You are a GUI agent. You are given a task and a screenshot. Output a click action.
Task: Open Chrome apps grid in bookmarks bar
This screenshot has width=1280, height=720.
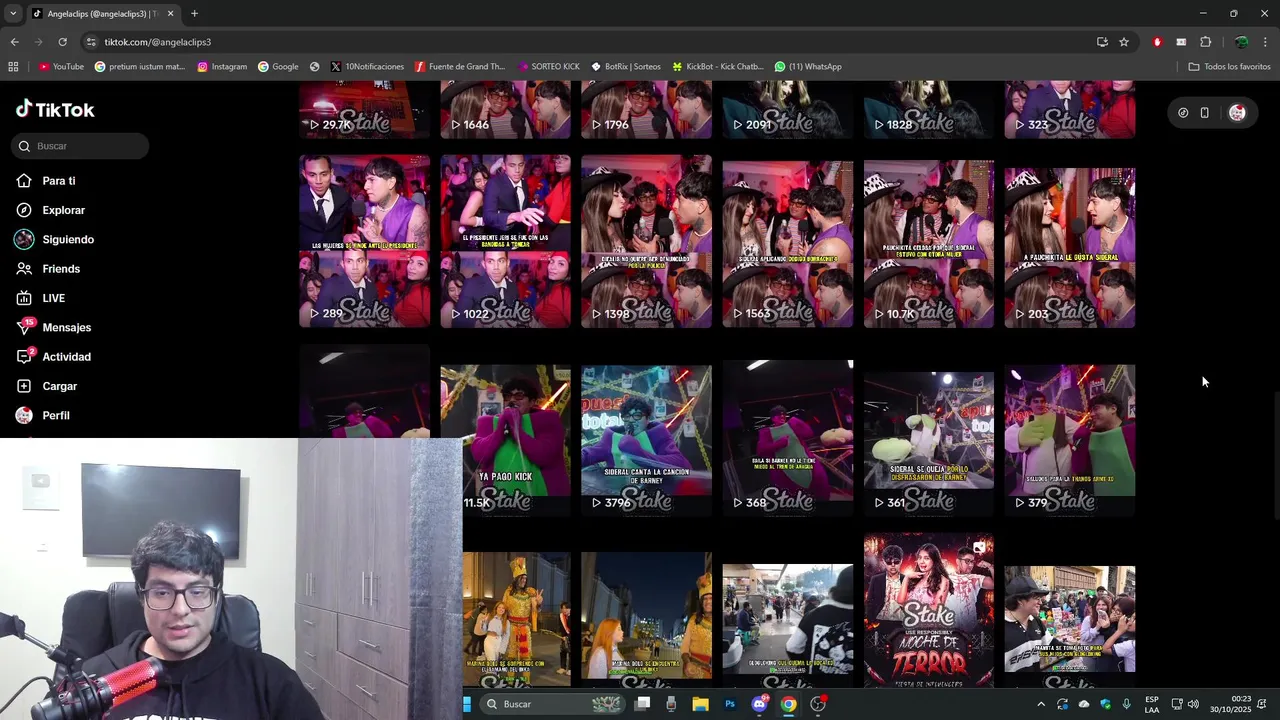pyautogui.click(x=13, y=67)
